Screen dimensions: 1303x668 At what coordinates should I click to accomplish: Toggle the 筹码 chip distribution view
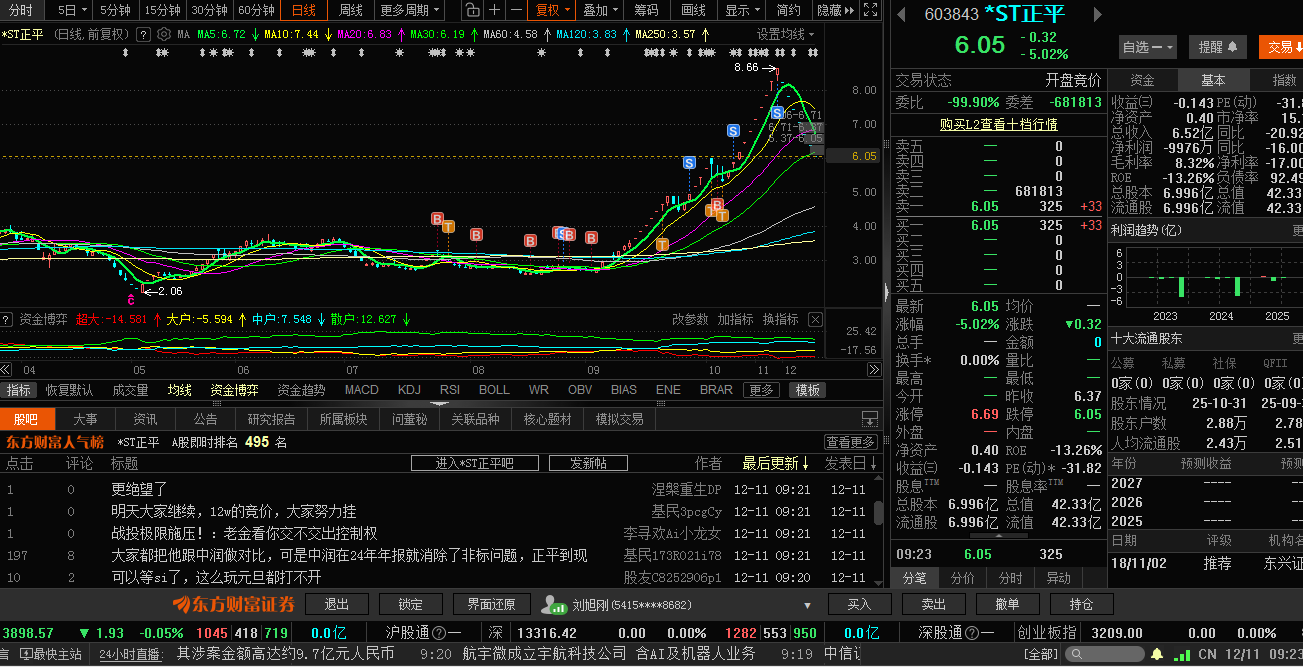tap(646, 10)
